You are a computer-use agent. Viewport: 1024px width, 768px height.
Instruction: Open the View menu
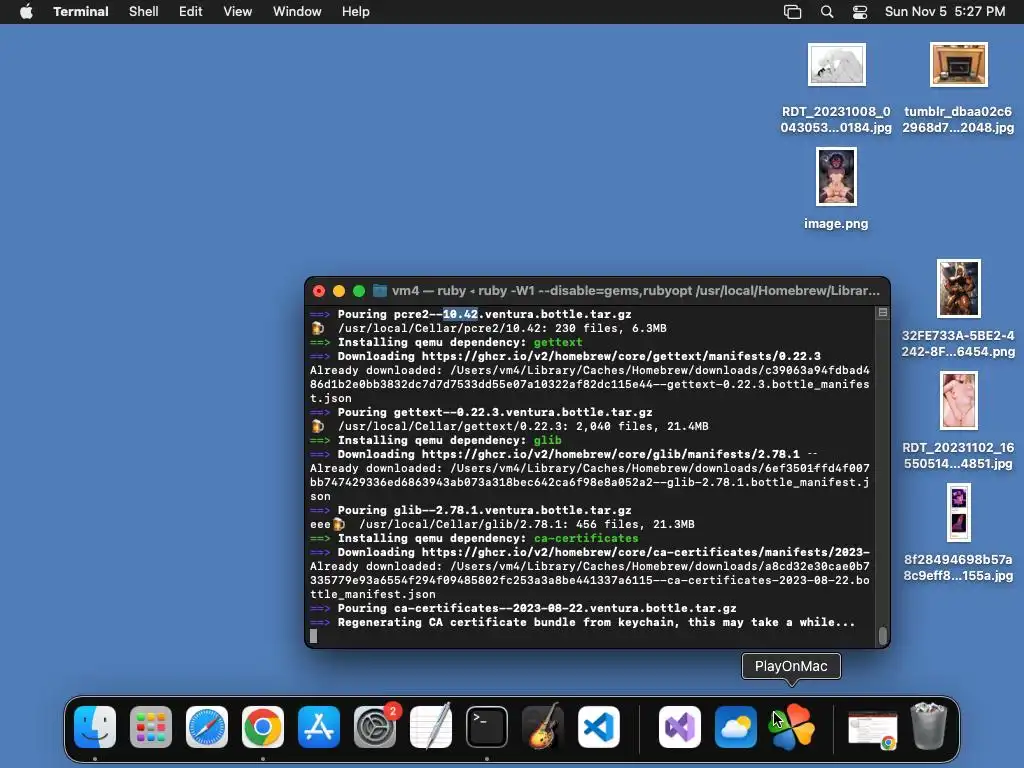(238, 12)
